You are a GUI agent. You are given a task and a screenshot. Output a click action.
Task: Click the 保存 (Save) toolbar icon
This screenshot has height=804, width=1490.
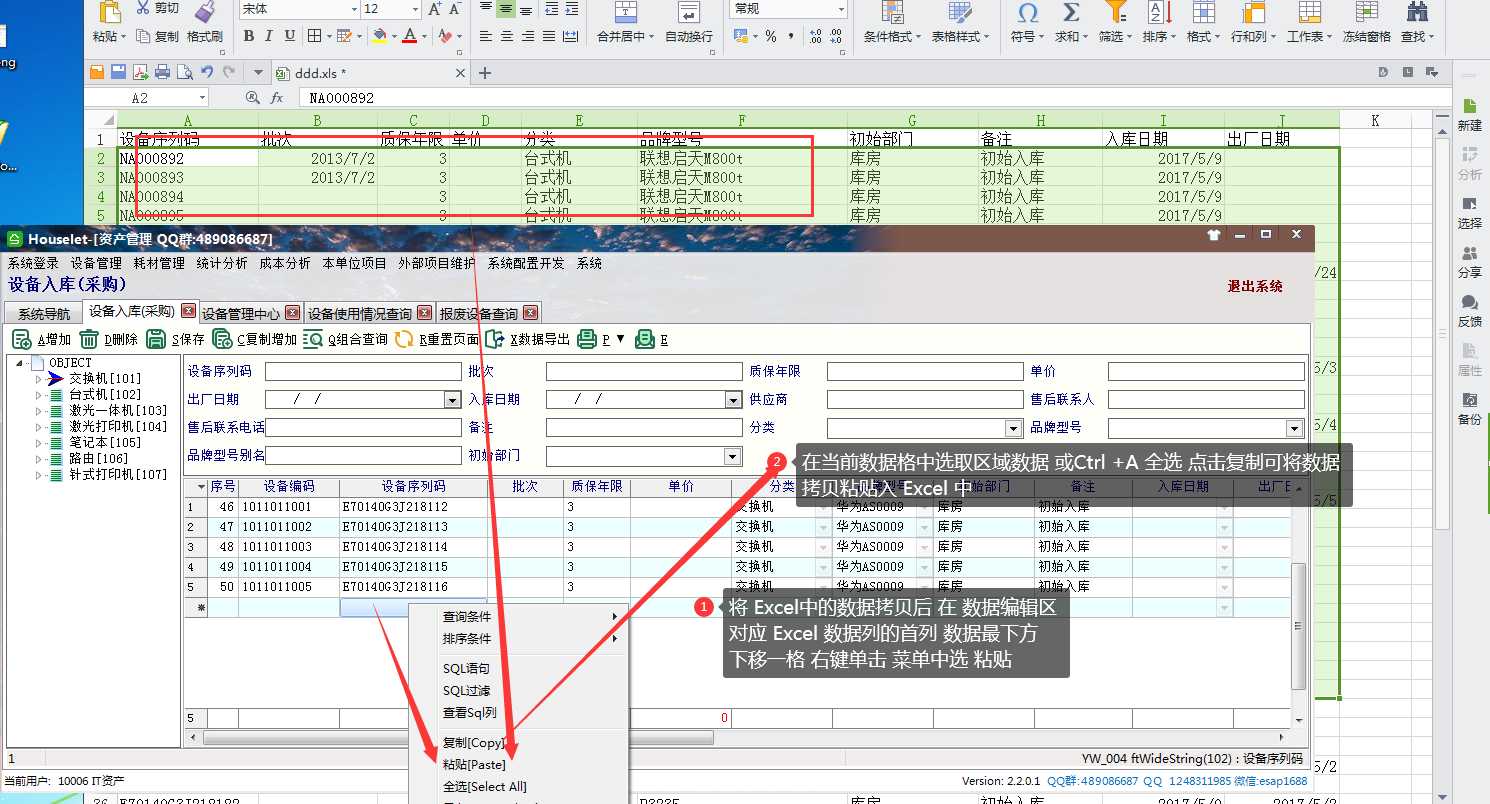[156, 339]
